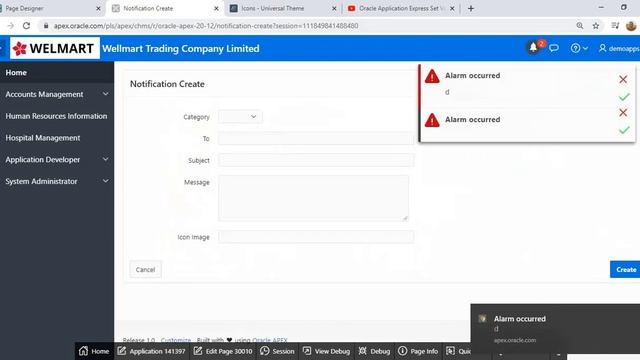Viewport: 640px width, 360px height.
Task: Bookmark page with star icon
Action: click(x=596, y=26)
